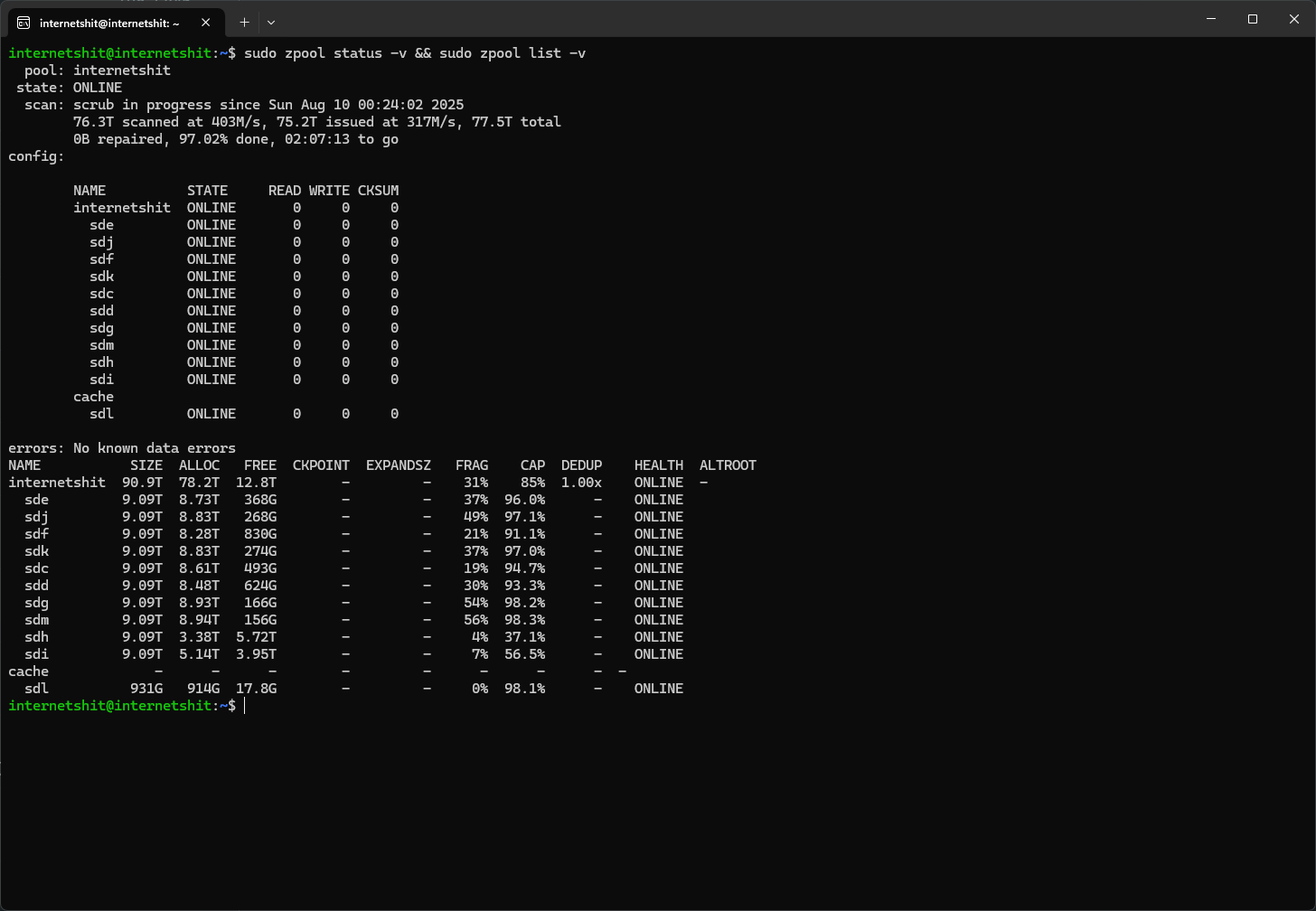This screenshot has width=1316, height=911.
Task: Select the internetshit@internetshit: ~ tab
Action: click(x=115, y=23)
